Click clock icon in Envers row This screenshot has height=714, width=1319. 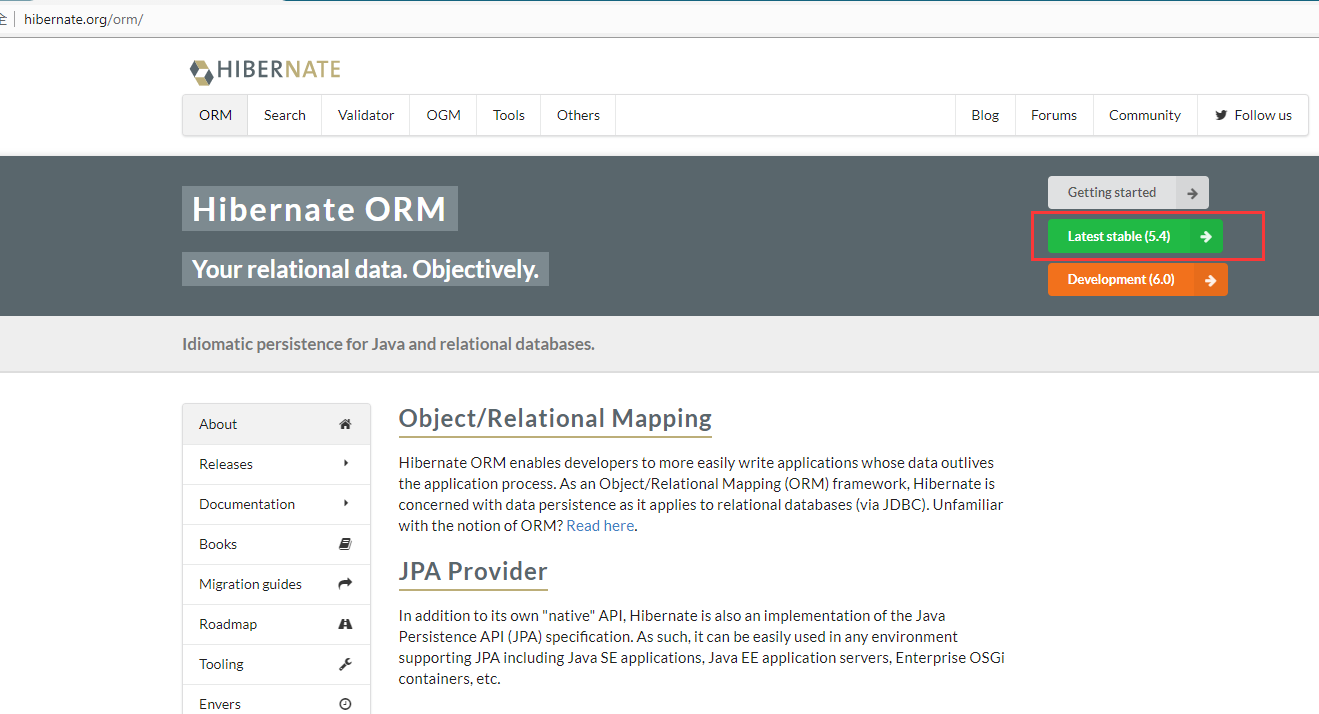coord(345,704)
